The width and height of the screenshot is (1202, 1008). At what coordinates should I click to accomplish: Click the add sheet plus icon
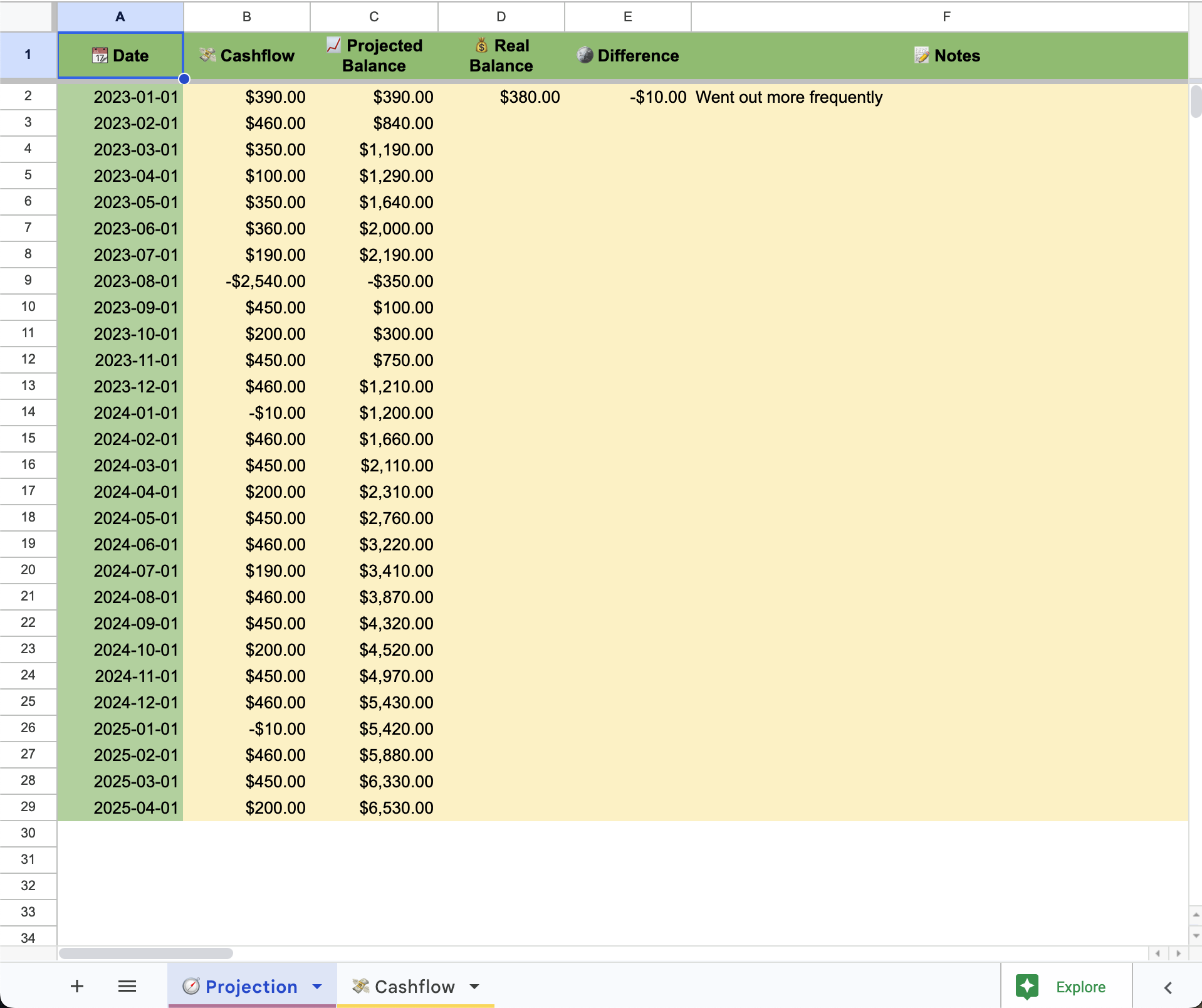pyautogui.click(x=76, y=986)
